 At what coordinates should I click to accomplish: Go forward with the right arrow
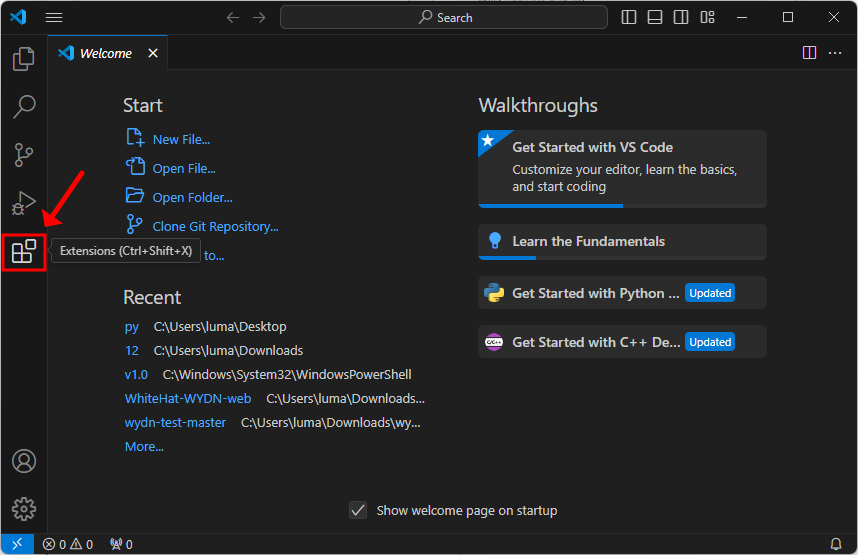[x=259, y=18]
